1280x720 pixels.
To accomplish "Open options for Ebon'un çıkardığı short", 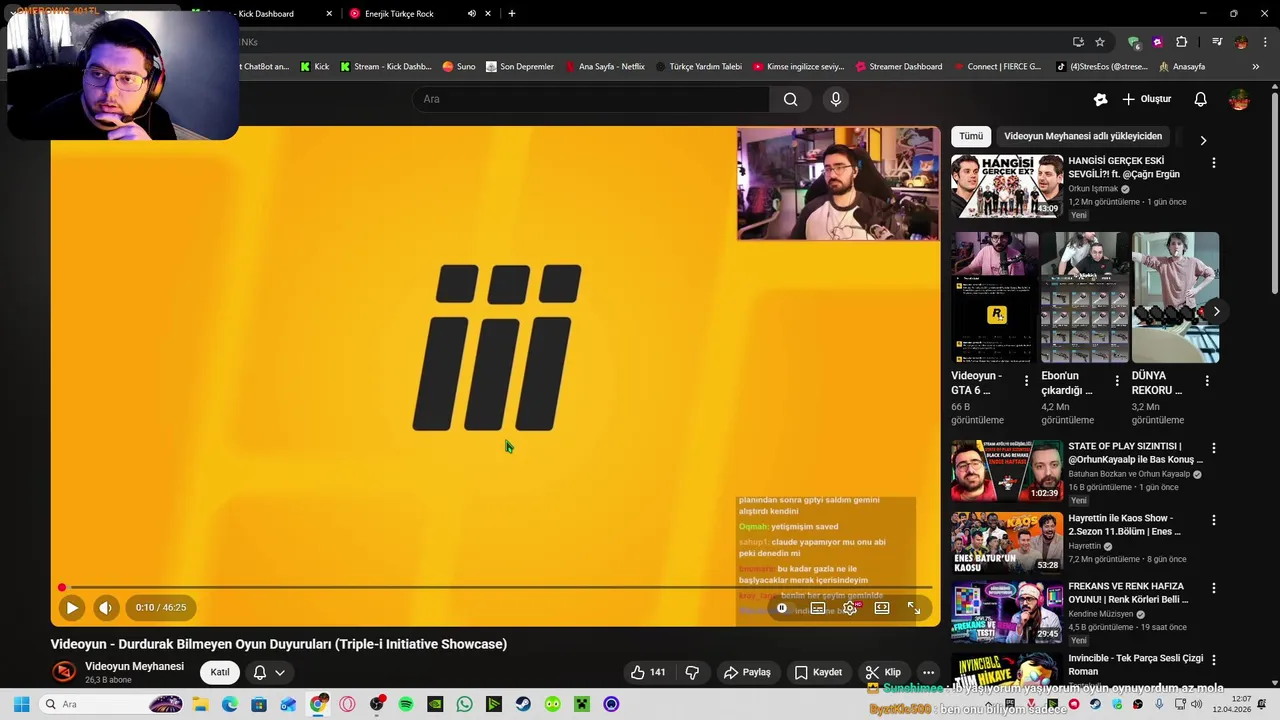I will tap(1116, 381).
